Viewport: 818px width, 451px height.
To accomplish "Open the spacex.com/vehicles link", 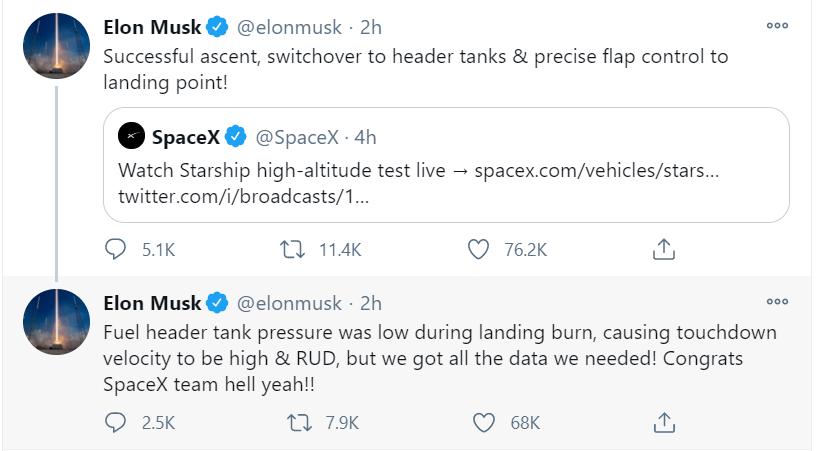I will [x=596, y=170].
